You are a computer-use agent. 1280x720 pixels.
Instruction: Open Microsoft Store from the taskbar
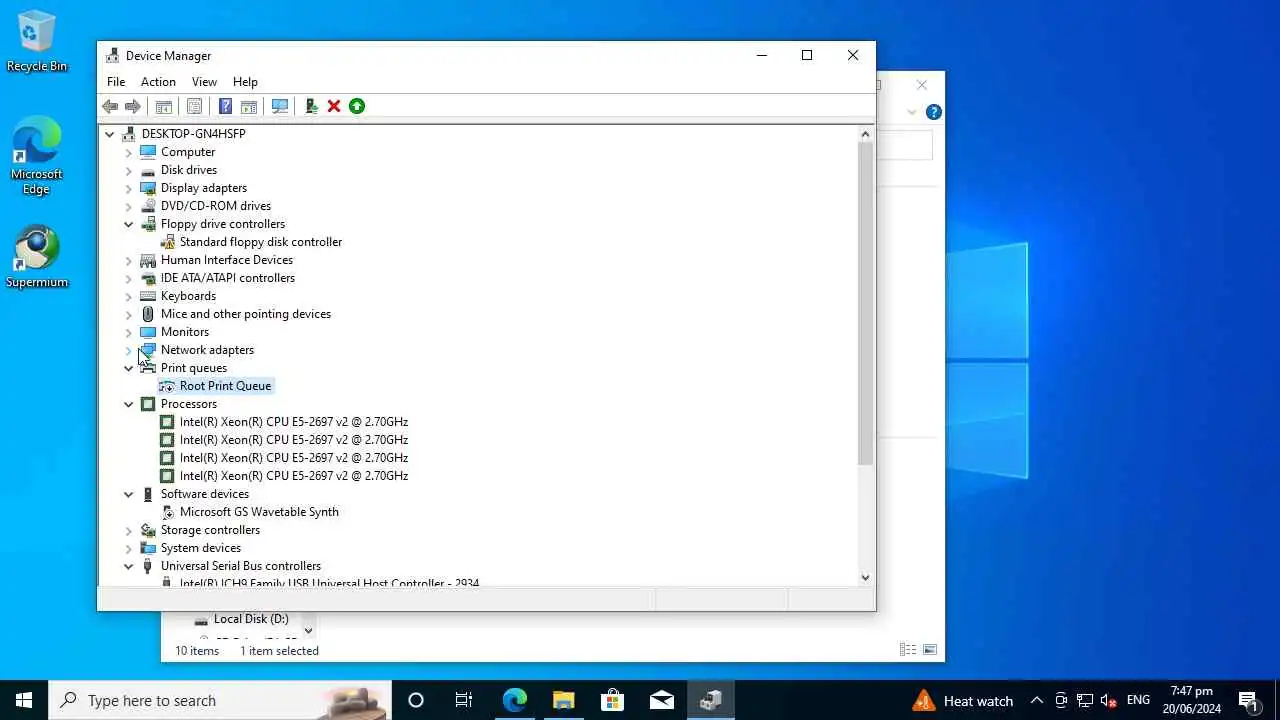612,700
